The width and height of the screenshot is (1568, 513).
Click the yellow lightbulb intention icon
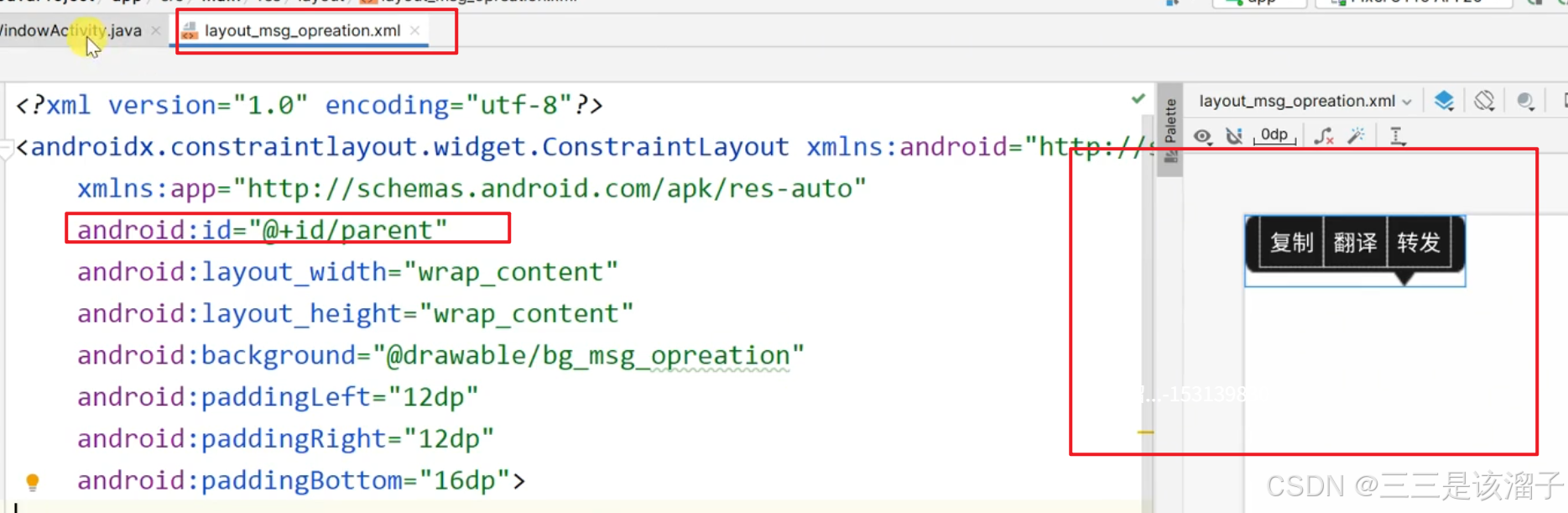coord(33,482)
